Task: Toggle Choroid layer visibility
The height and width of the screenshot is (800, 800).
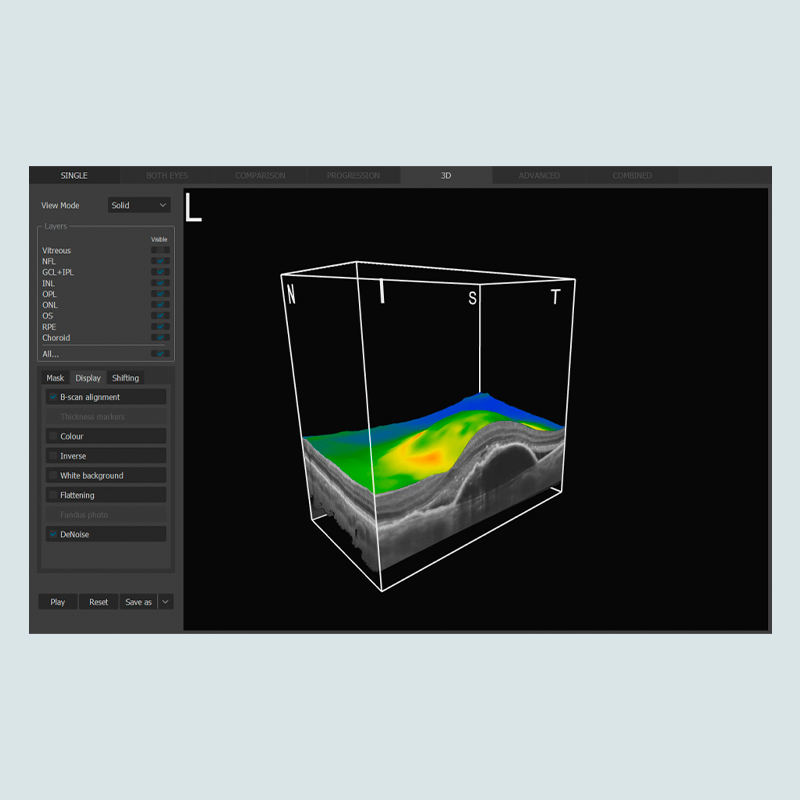Action: [x=160, y=338]
